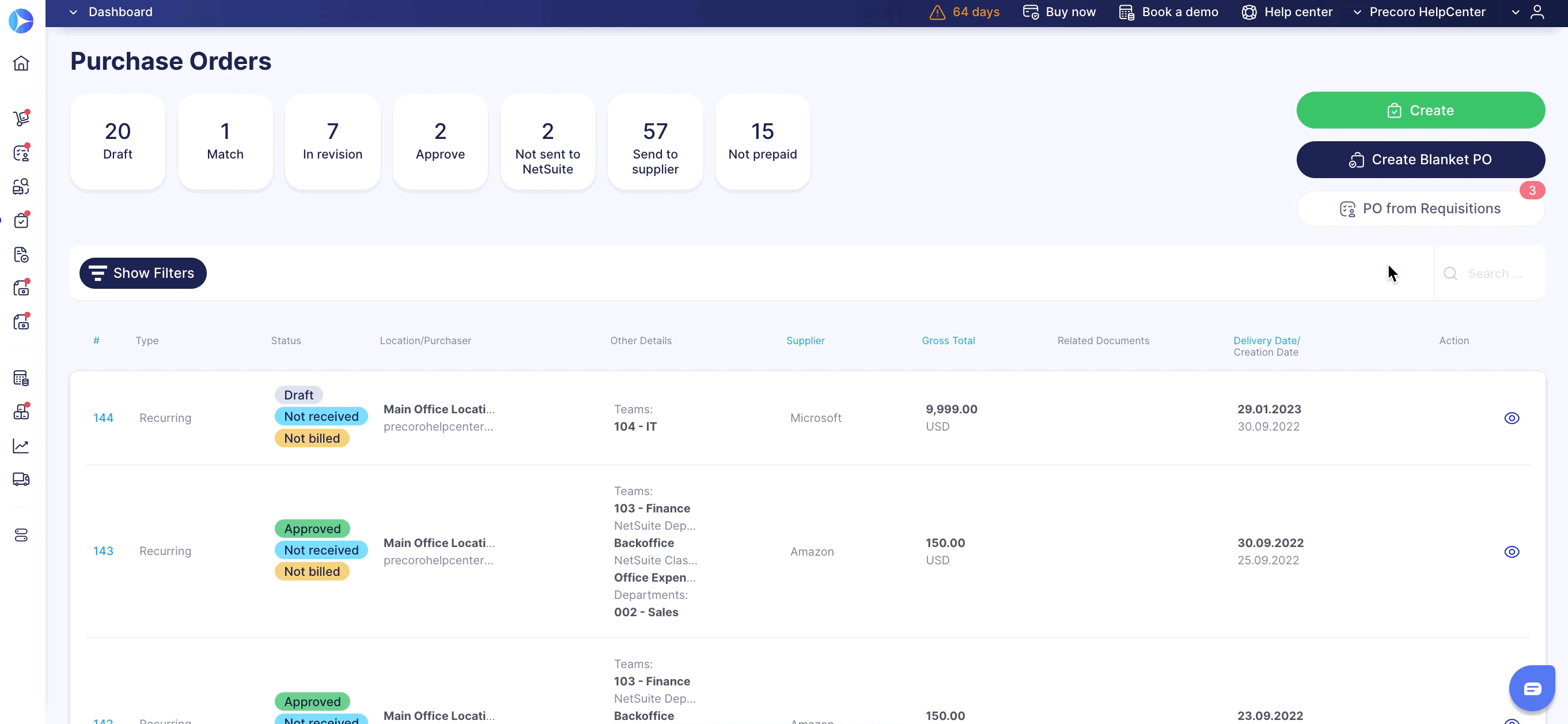The width and height of the screenshot is (1568, 724).
Task: Click Create Blanket PO button
Action: pyautogui.click(x=1421, y=160)
